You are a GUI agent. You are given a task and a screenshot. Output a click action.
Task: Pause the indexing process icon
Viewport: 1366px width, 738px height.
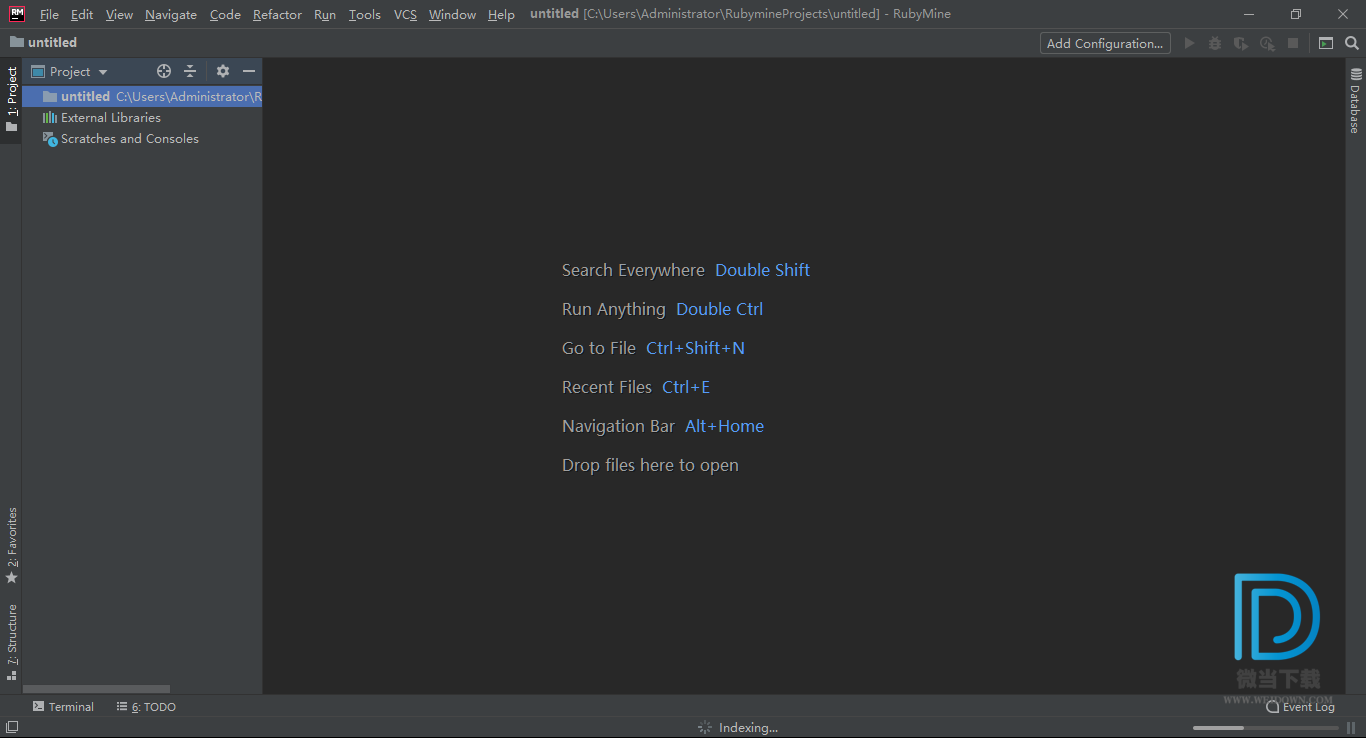1351,727
